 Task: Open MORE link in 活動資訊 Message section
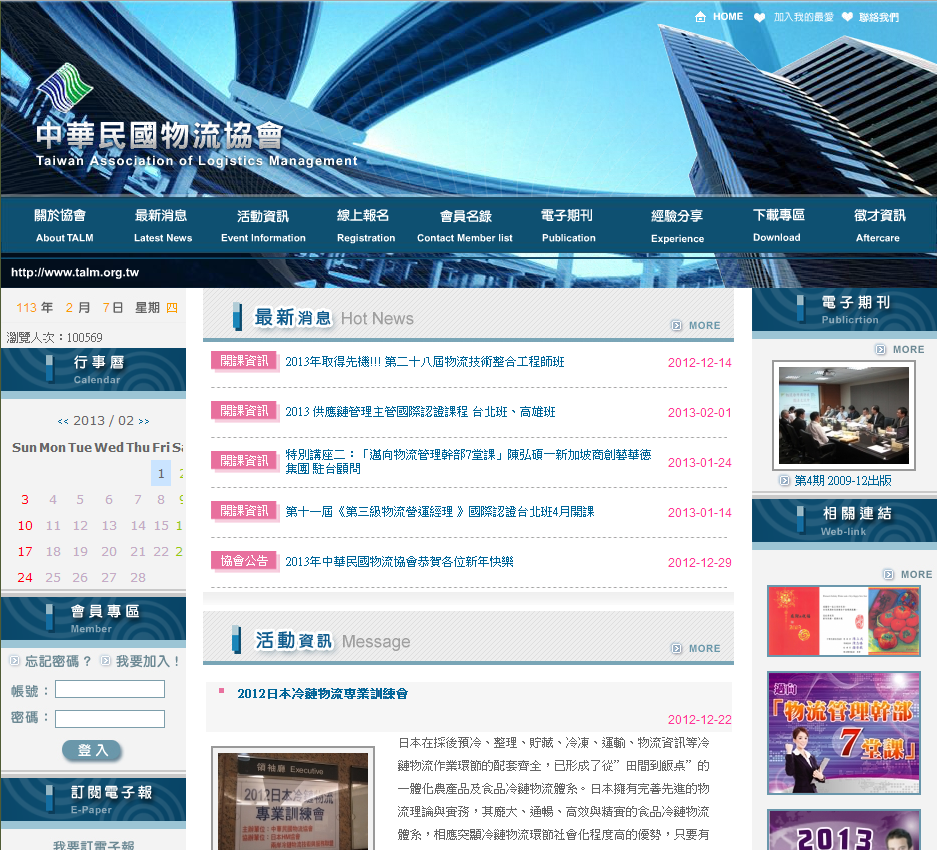click(x=696, y=648)
